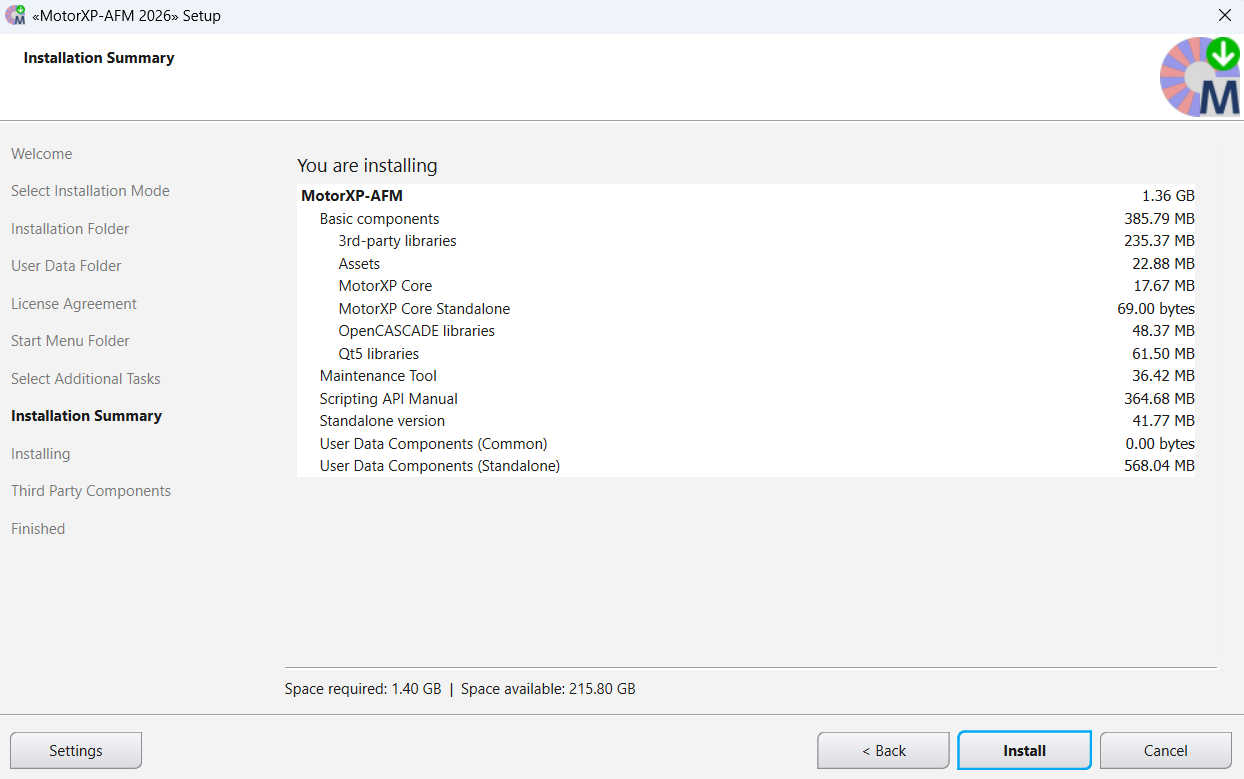Screen dimensions: 1244x779
Task: Click the 3rd-party libraries entry
Action: [397, 241]
